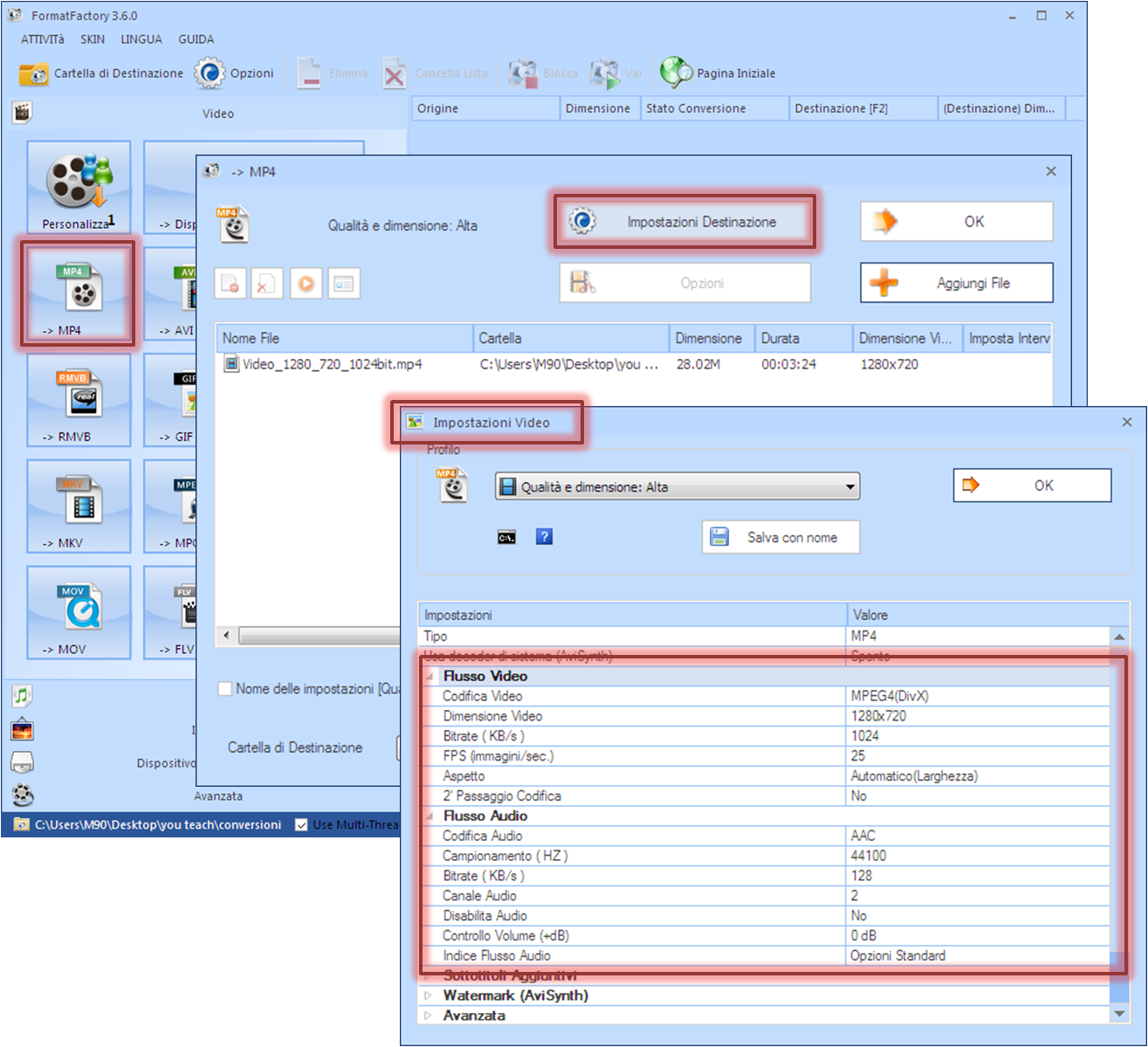Click the media info icon in MP4 dialog
Viewport: 1148px width, 1047px height.
click(x=344, y=284)
